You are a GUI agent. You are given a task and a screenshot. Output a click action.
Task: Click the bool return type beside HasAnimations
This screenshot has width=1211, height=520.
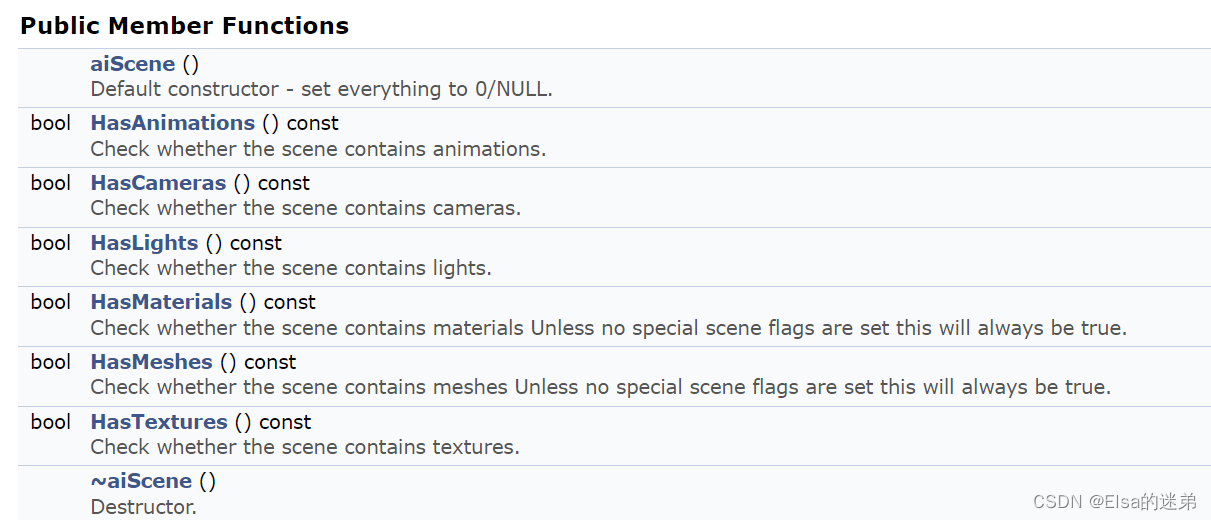click(x=51, y=123)
